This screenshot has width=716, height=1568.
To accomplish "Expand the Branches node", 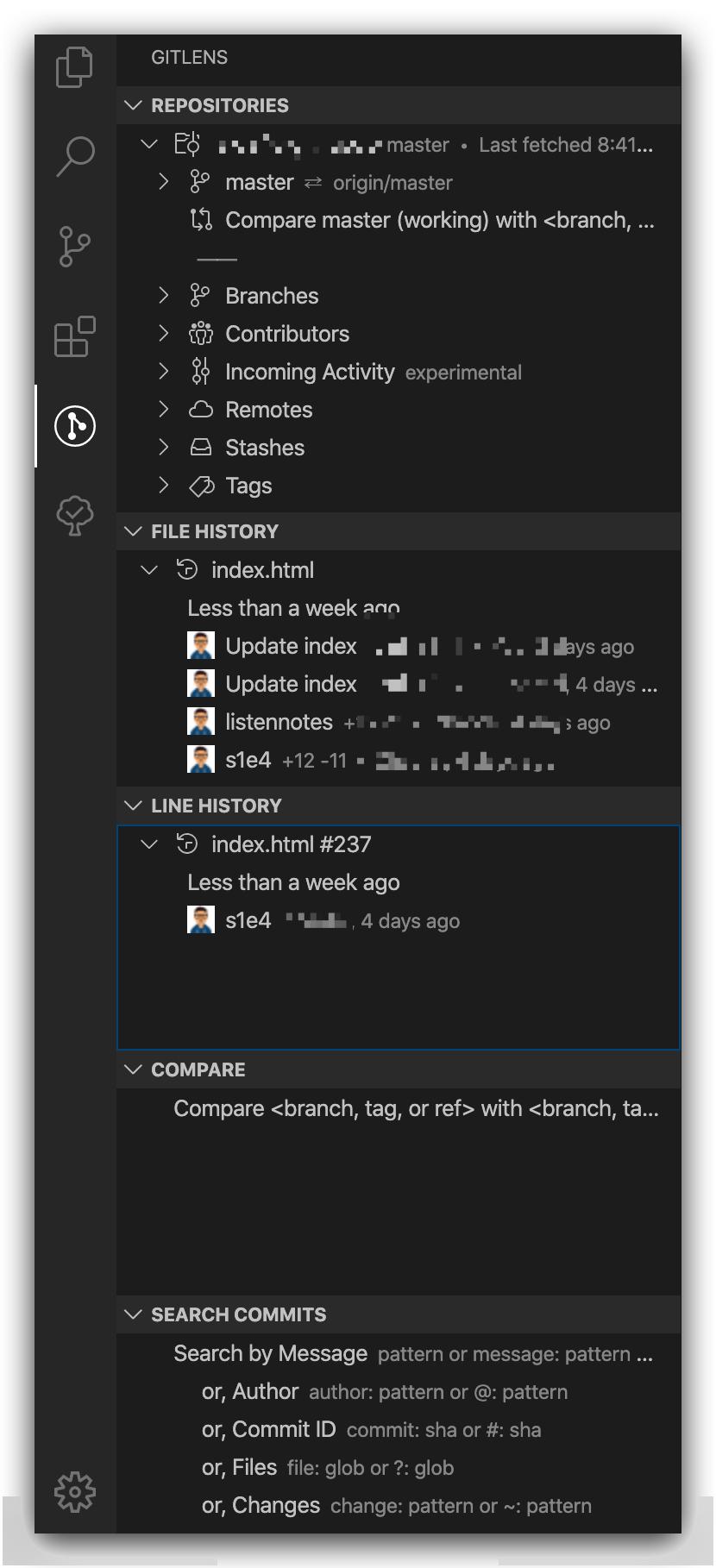I will 164,296.
